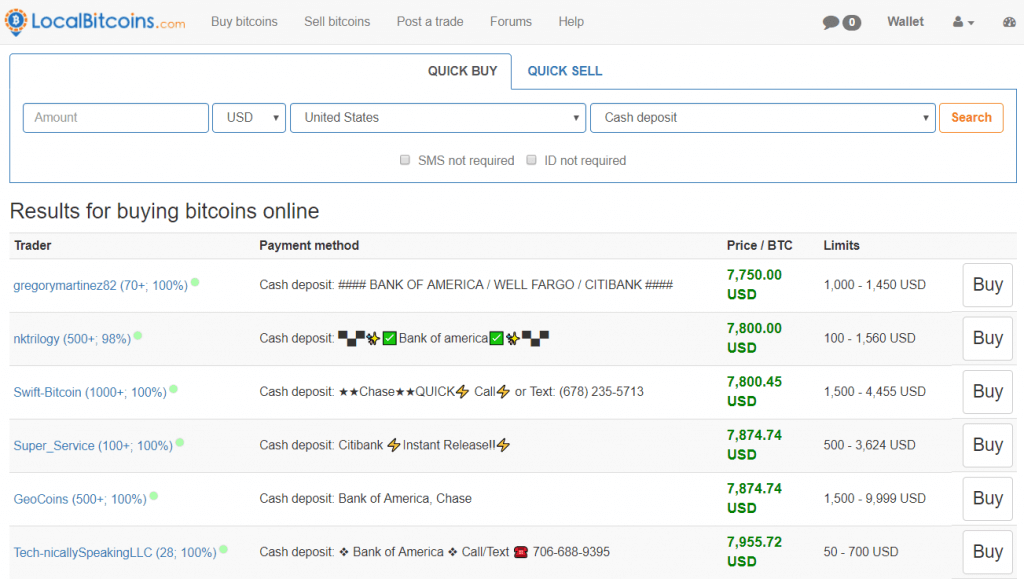
Task: Buy from Tech-nicallySpeakingLLC's offer
Action: click(x=987, y=552)
